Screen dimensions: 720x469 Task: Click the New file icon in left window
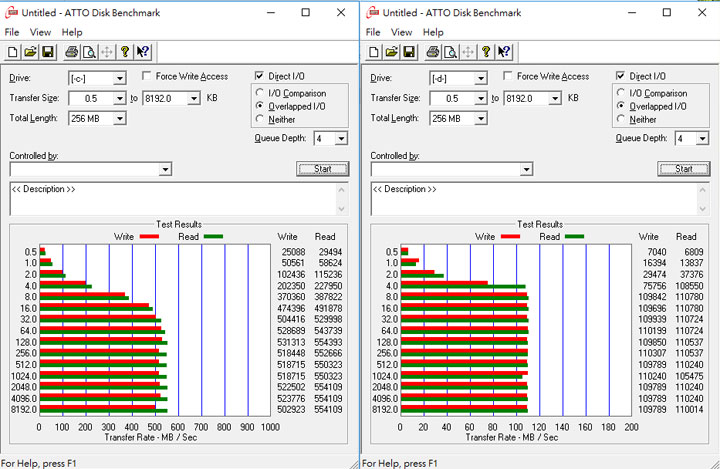[x=12, y=52]
